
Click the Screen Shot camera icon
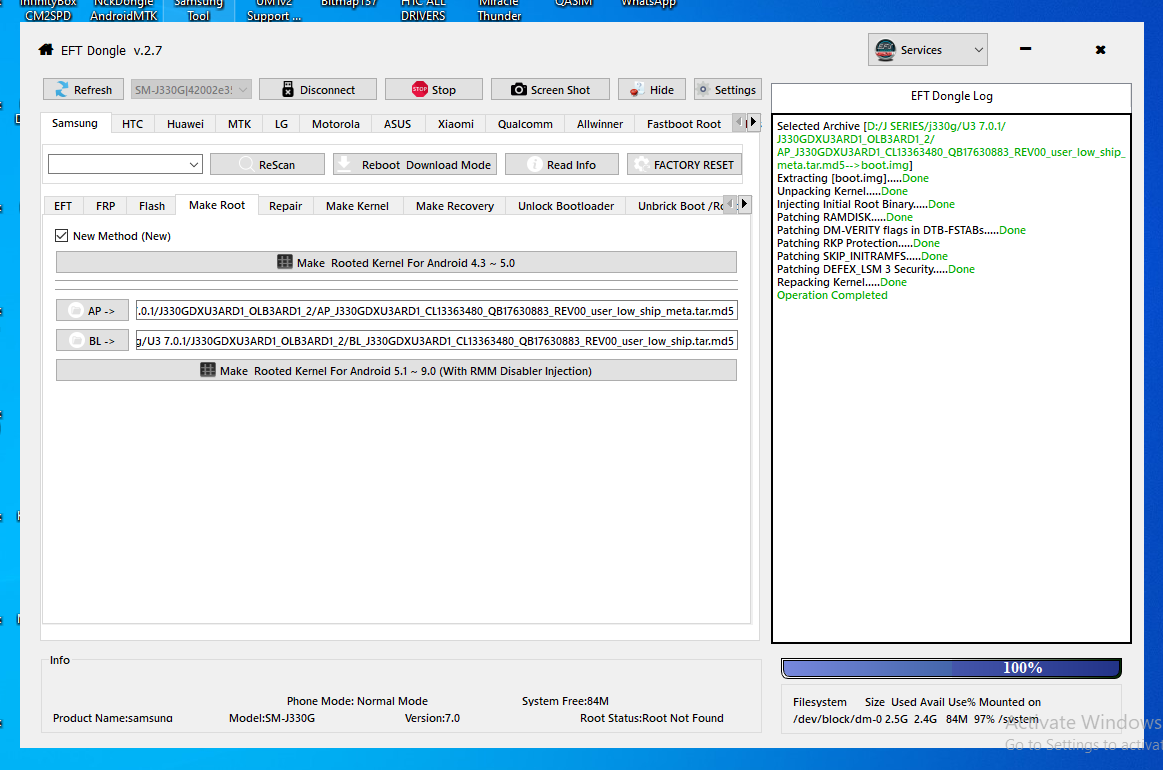pyautogui.click(x=518, y=89)
